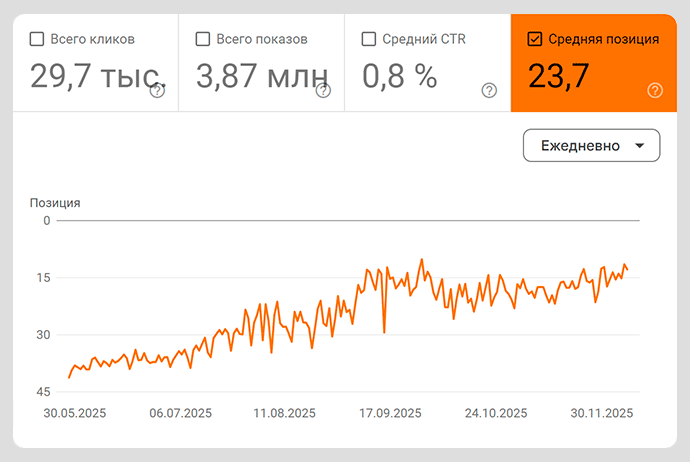Click help icon on Средняя позиция card

655,91
